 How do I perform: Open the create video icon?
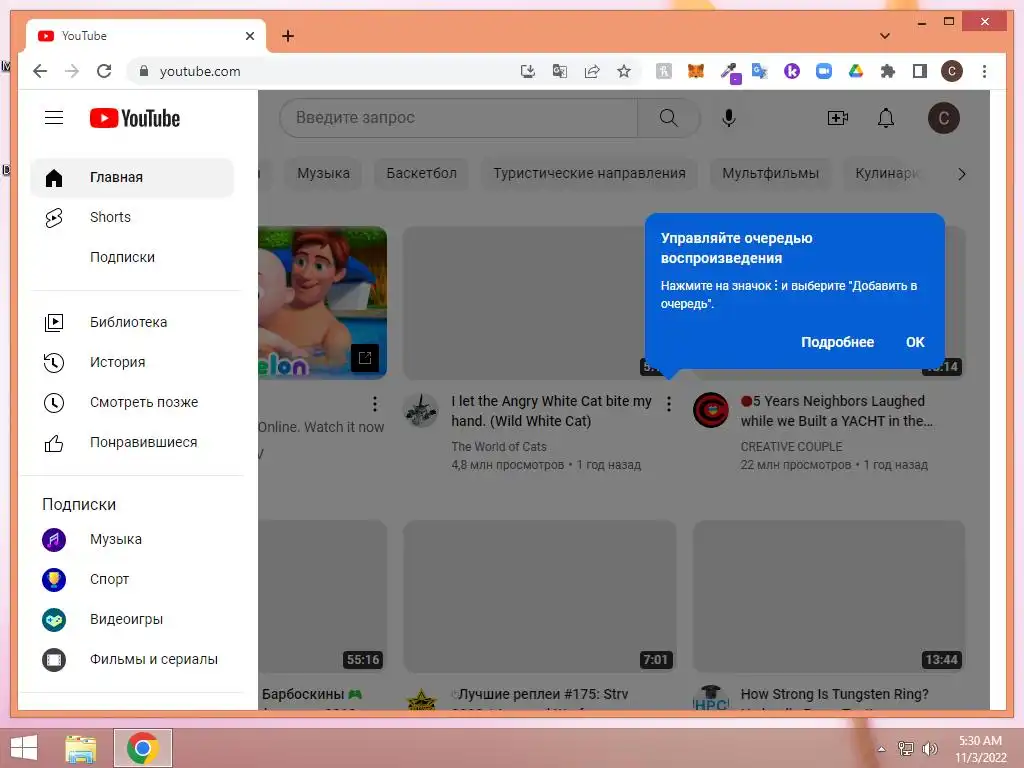tap(837, 118)
